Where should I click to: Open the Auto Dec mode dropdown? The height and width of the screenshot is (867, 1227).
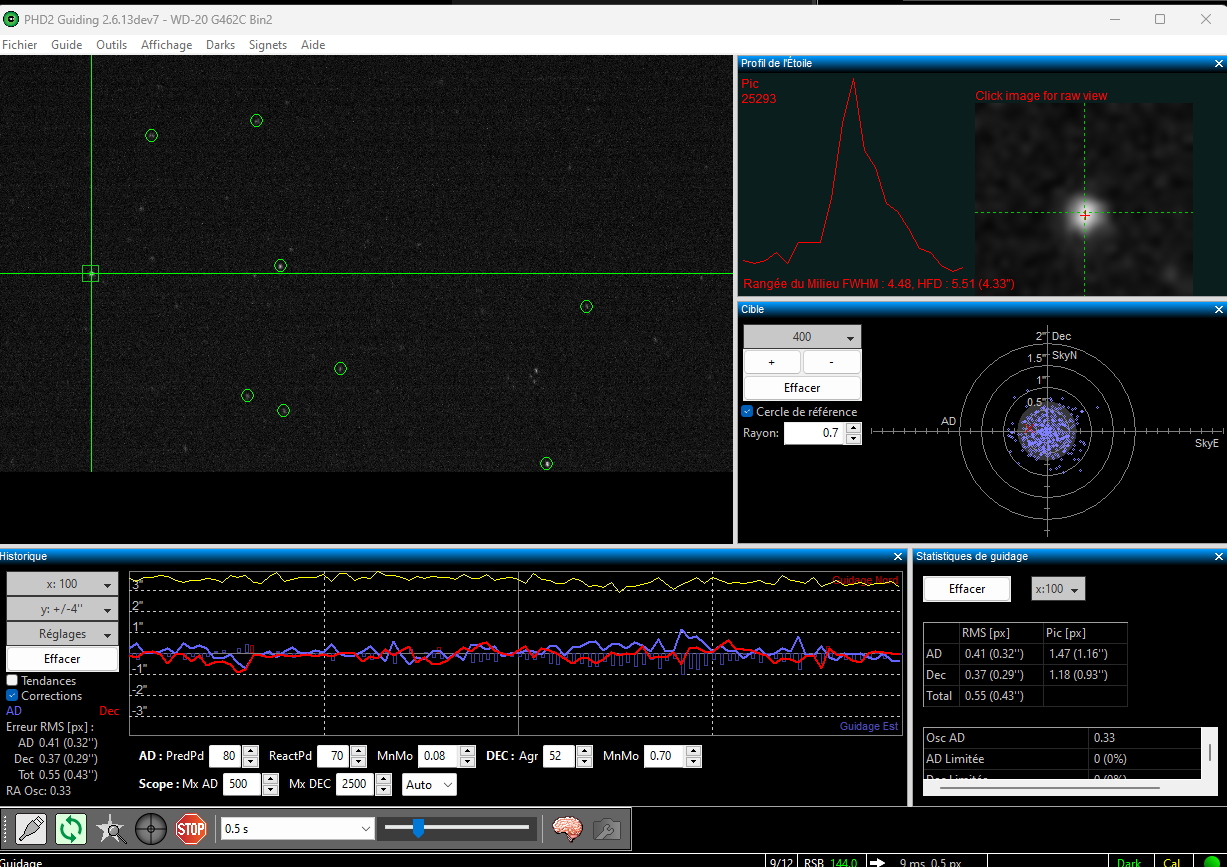click(429, 785)
